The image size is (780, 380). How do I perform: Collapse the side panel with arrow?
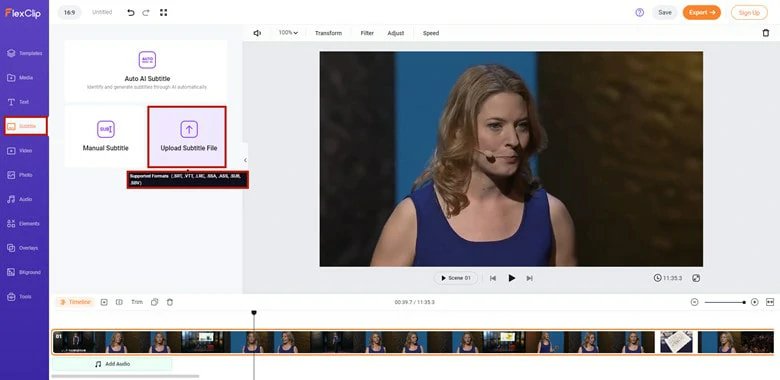pyautogui.click(x=245, y=160)
